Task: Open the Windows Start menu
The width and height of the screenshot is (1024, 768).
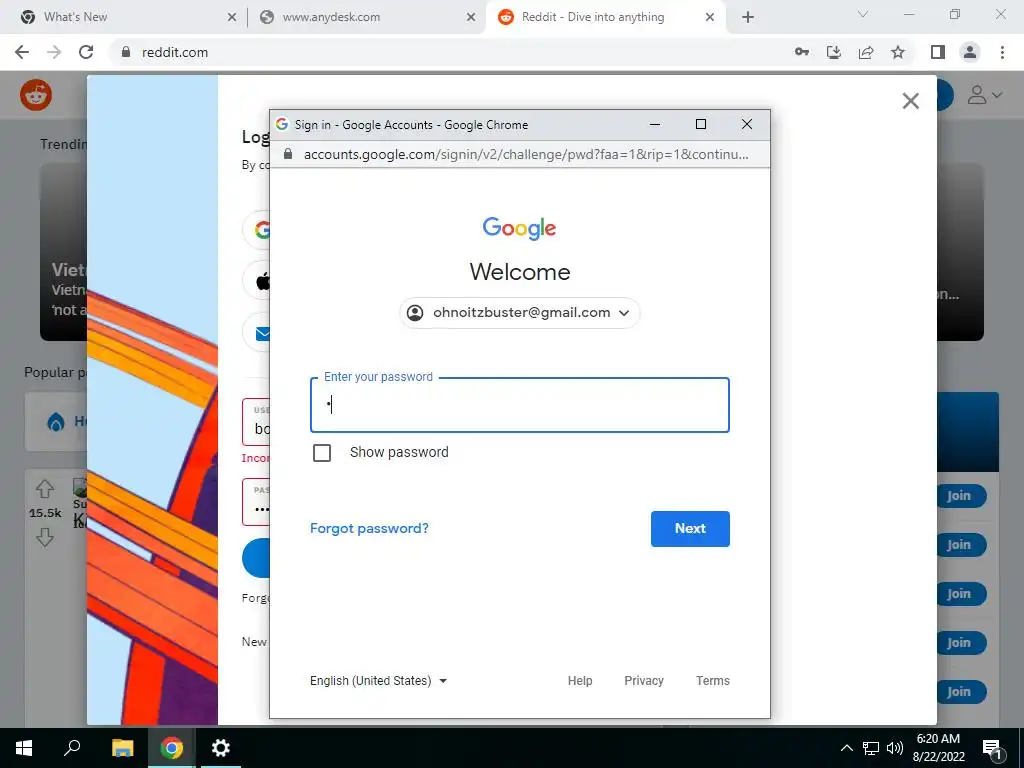Action: click(24, 748)
